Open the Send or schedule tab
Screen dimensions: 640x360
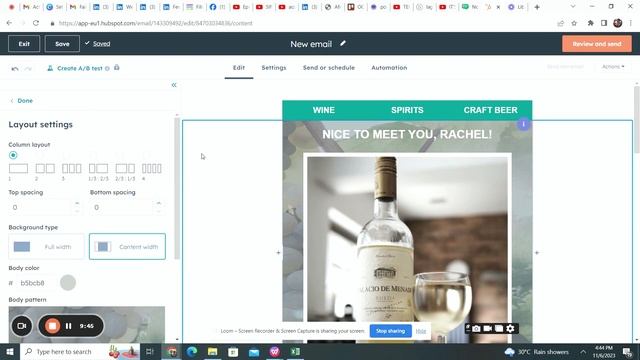click(x=329, y=68)
